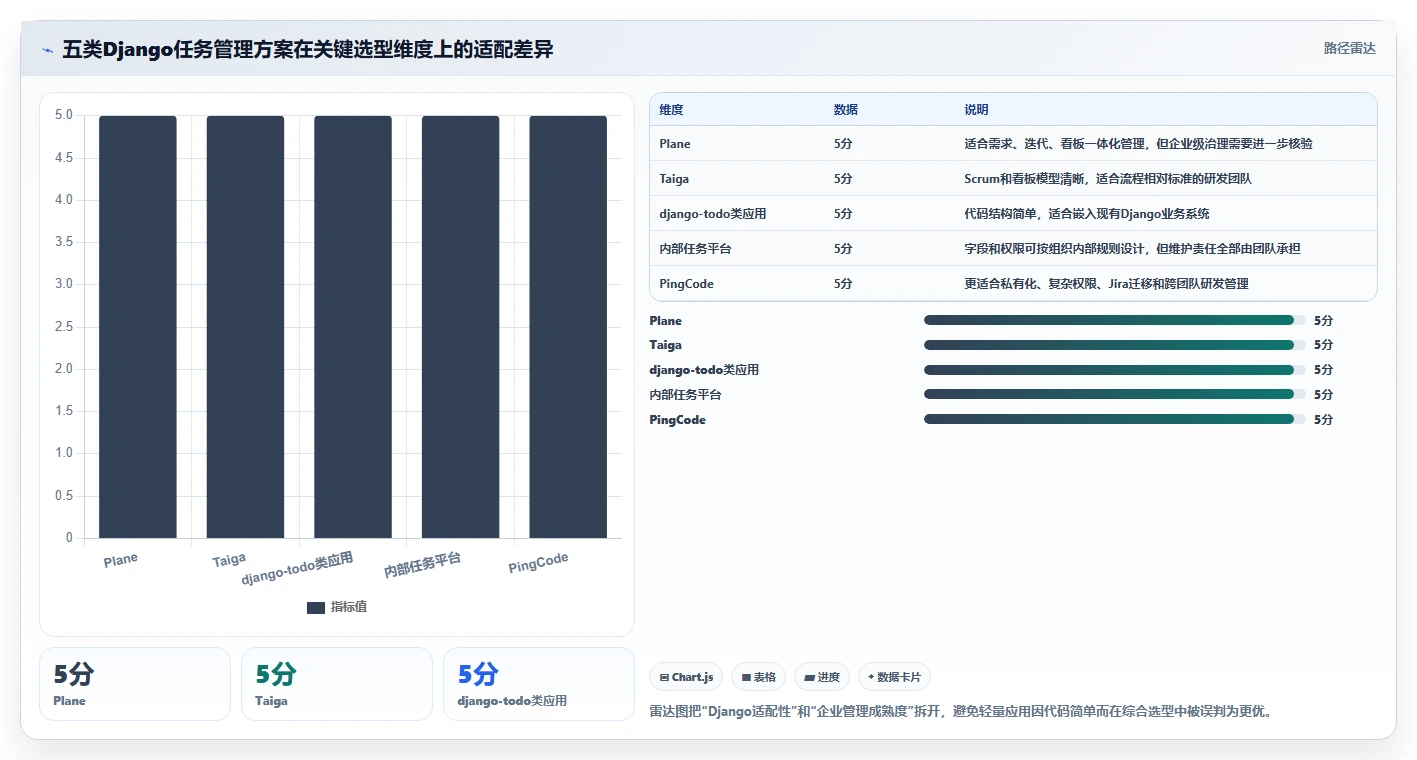Click the PingCode progress bar
This screenshot has width=1417, height=760.
tap(1115, 419)
